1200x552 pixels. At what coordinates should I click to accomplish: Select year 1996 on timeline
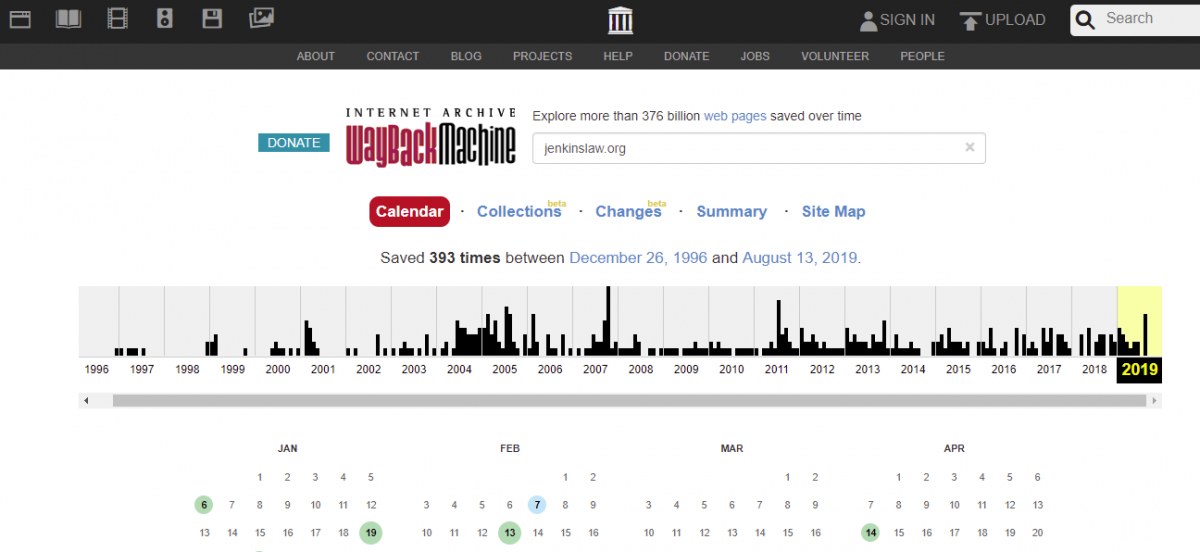97,369
